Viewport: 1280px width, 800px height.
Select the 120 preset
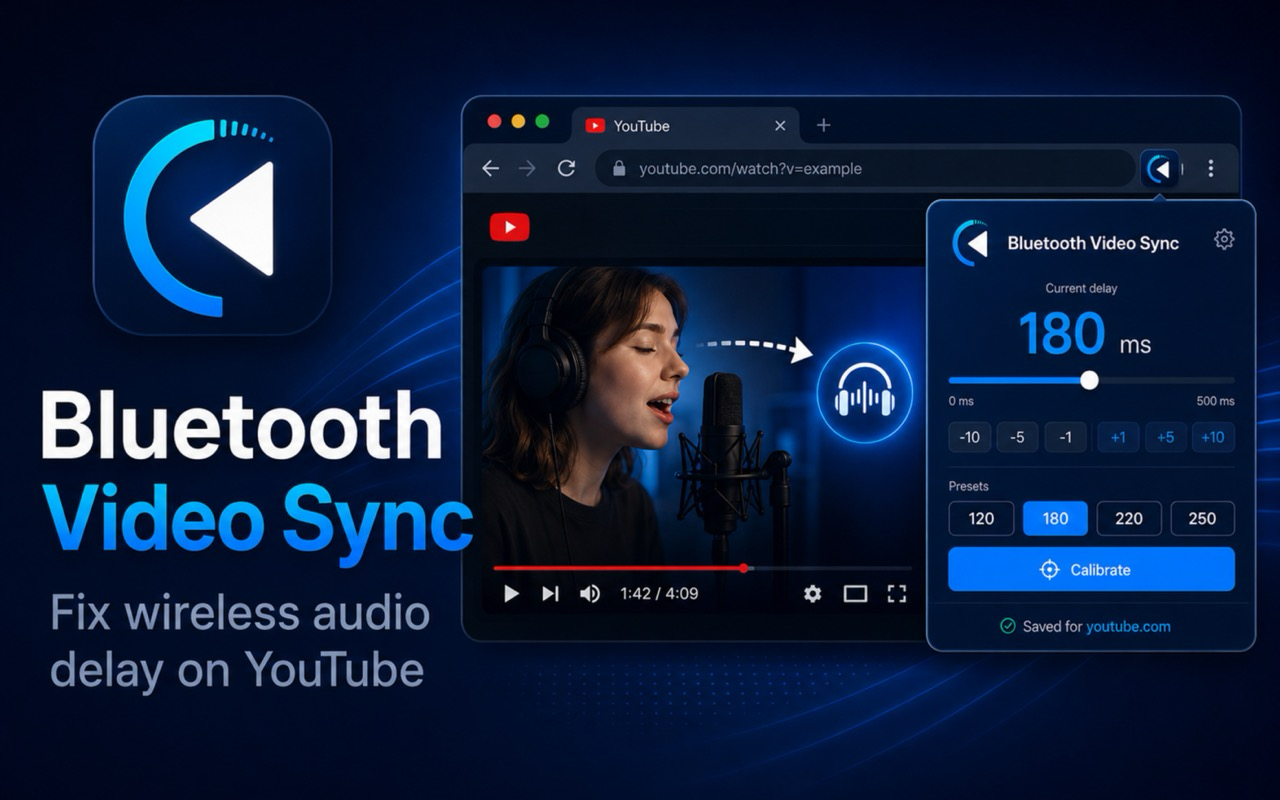click(981, 518)
